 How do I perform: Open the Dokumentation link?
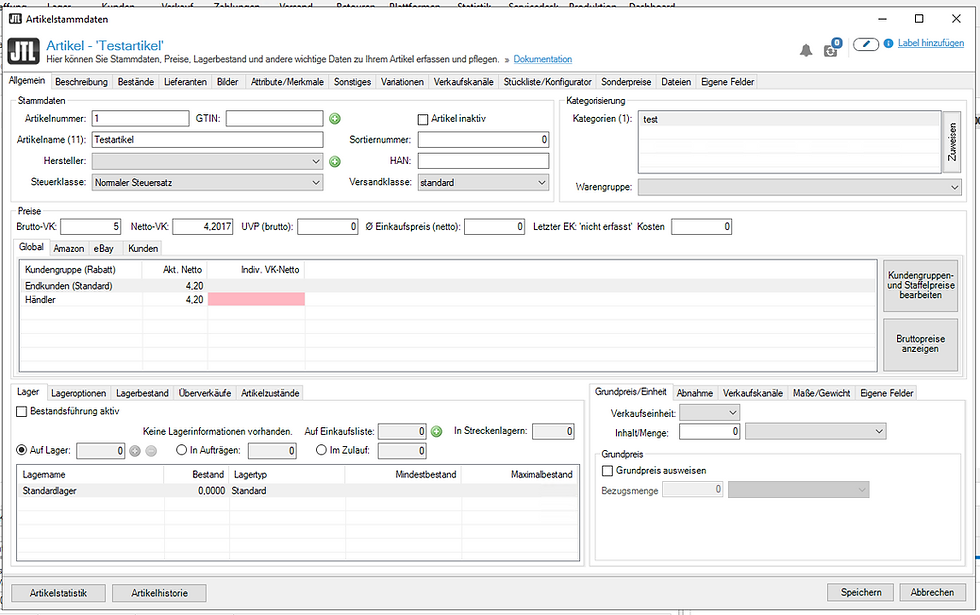coord(542,59)
